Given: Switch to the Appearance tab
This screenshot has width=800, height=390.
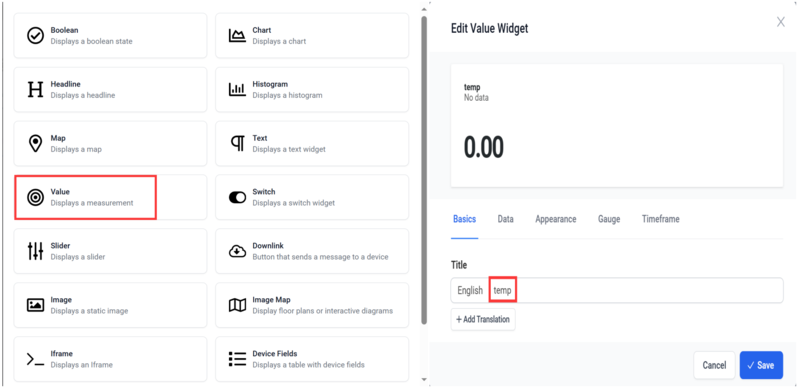Looking at the screenshot, I should (556, 219).
